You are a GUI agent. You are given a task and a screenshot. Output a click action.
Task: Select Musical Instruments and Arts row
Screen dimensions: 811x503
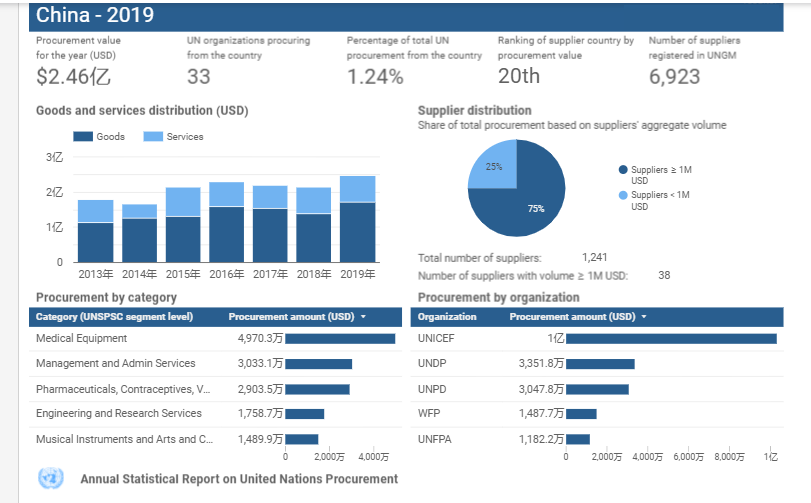tap(215, 439)
